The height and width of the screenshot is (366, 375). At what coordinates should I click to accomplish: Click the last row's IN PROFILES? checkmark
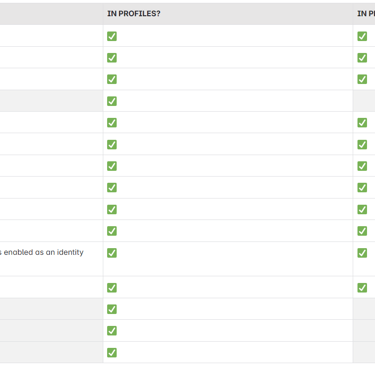[112, 352]
